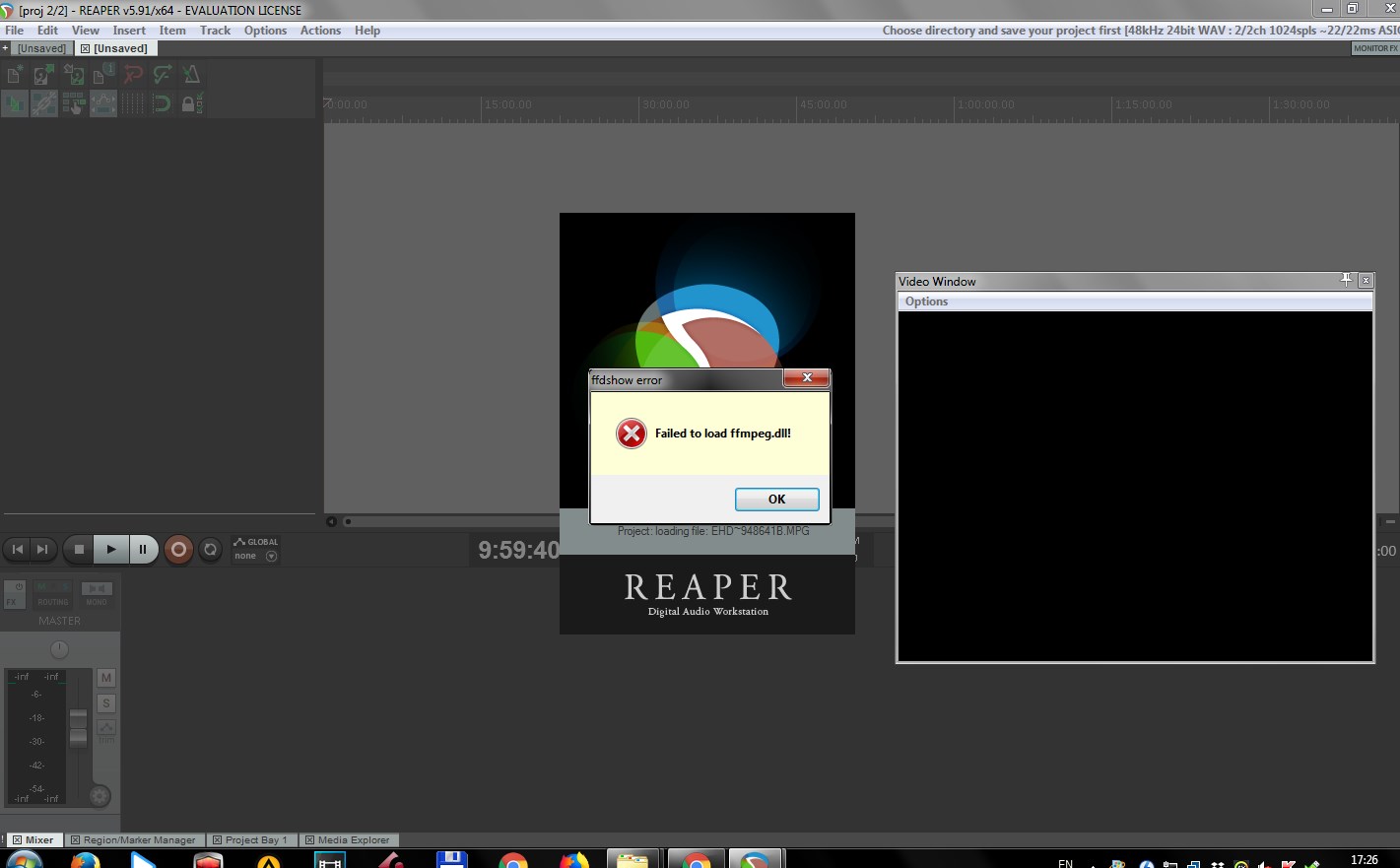Open the master track FX chain
Viewport: 1400px width, 868px height.
11,601
